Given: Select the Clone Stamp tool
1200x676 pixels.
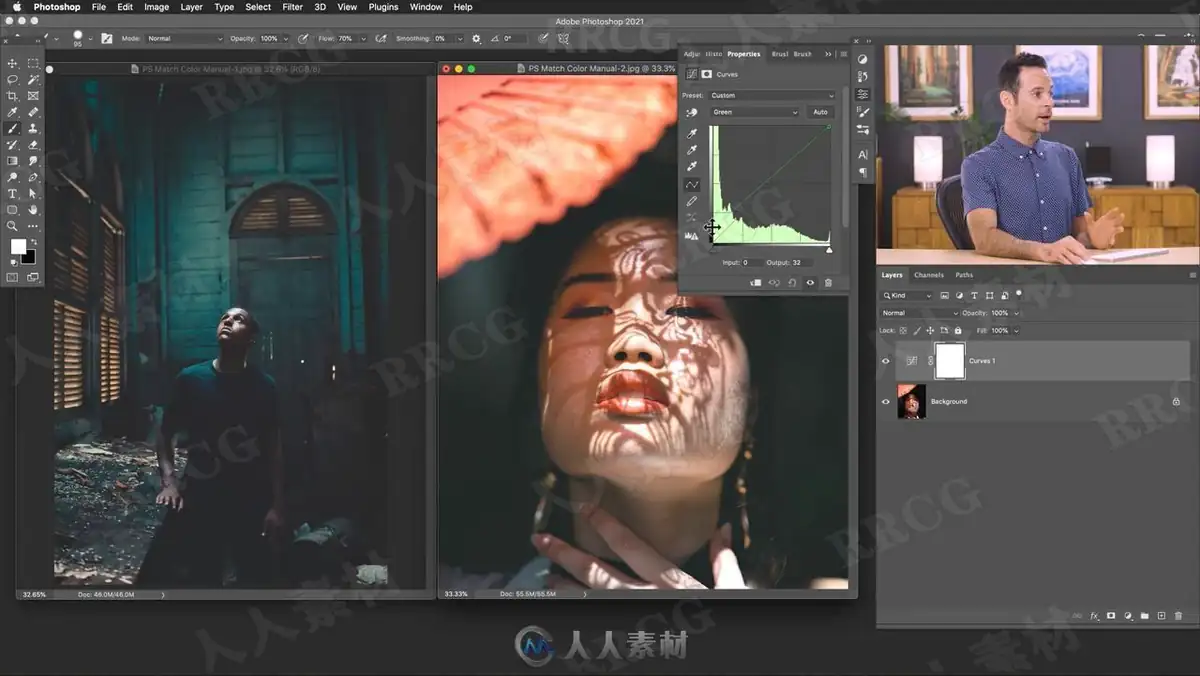Looking at the screenshot, I should (x=33, y=128).
